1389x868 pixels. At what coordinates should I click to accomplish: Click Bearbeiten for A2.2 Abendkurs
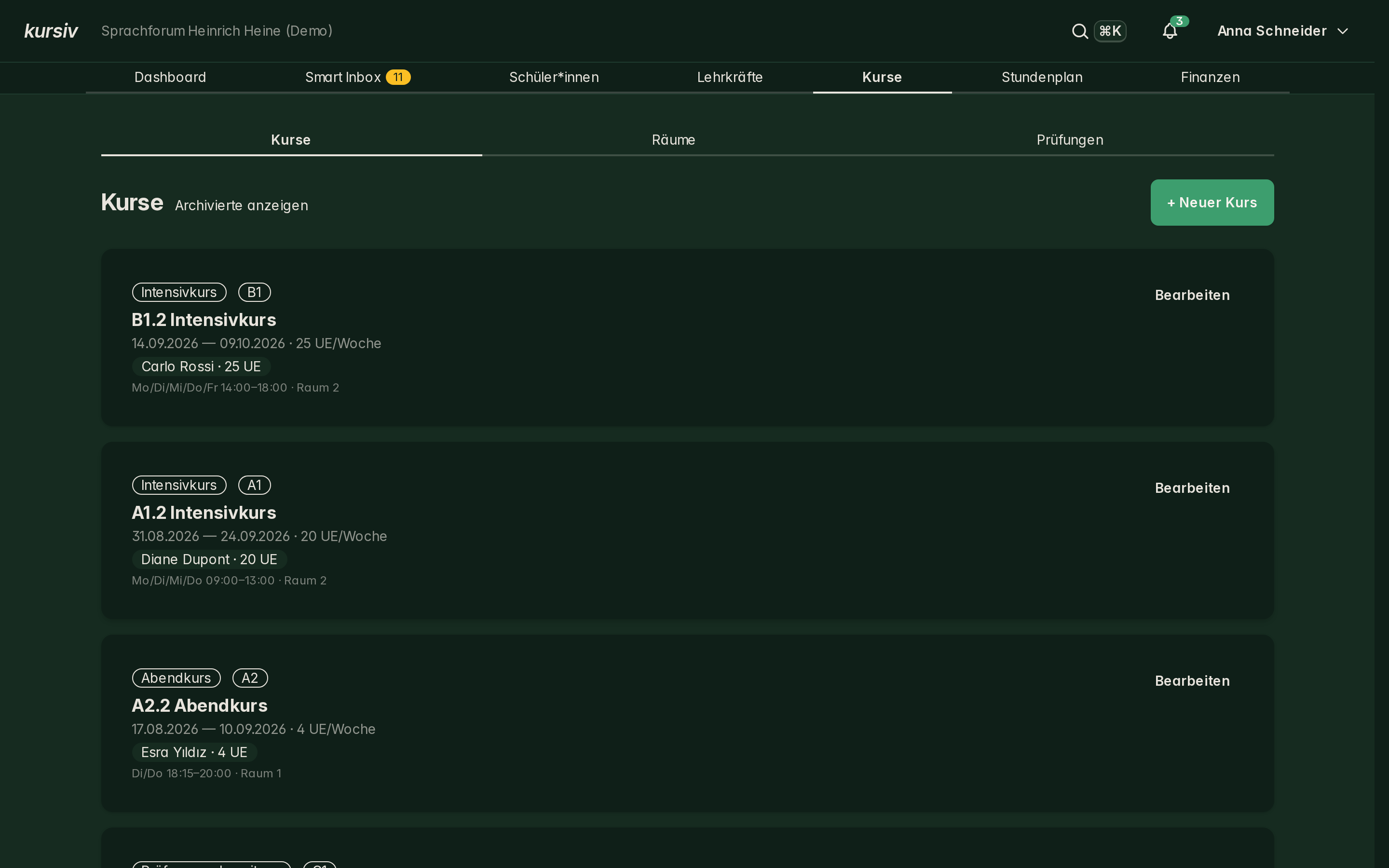tap(1192, 681)
